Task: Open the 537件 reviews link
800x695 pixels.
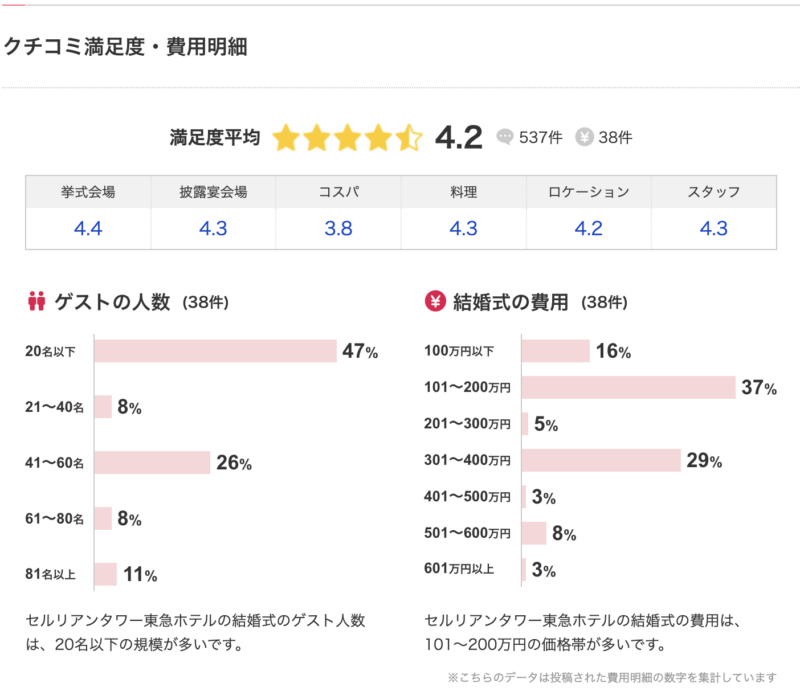Action: click(x=536, y=137)
